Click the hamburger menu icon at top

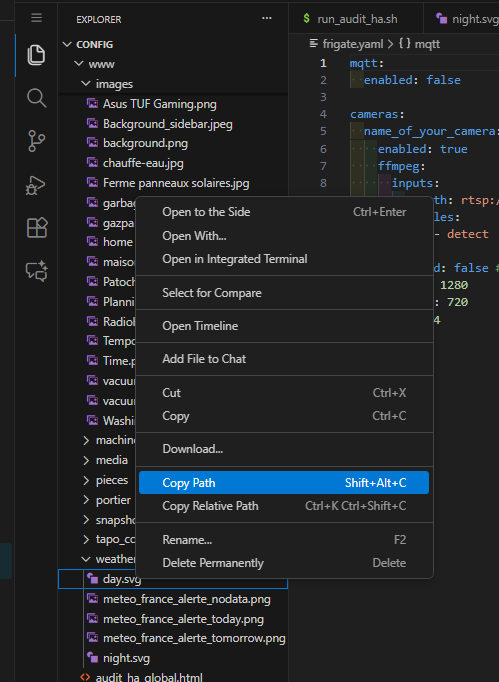point(37,18)
